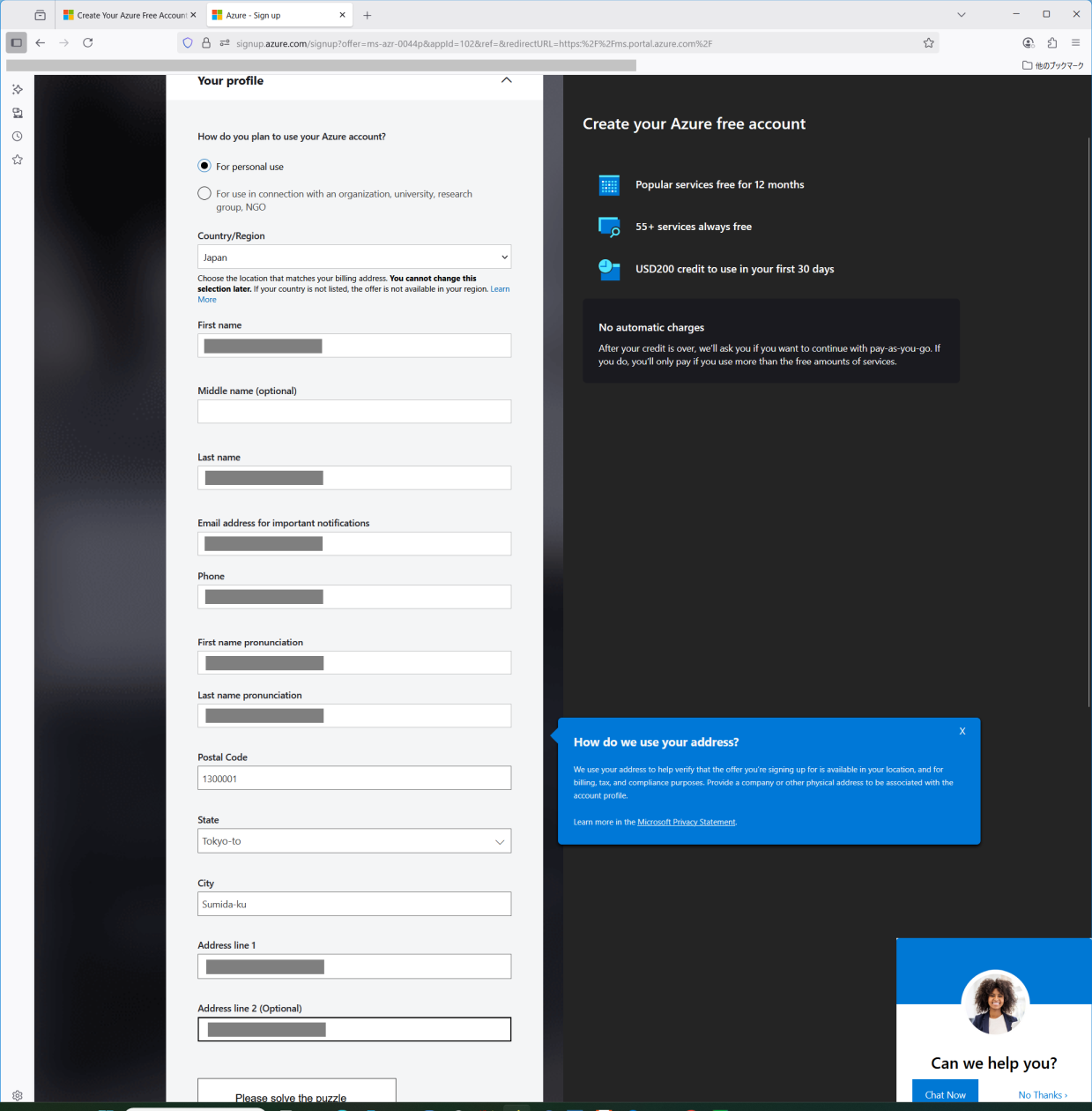Click the No Thanks link

1043,1095
